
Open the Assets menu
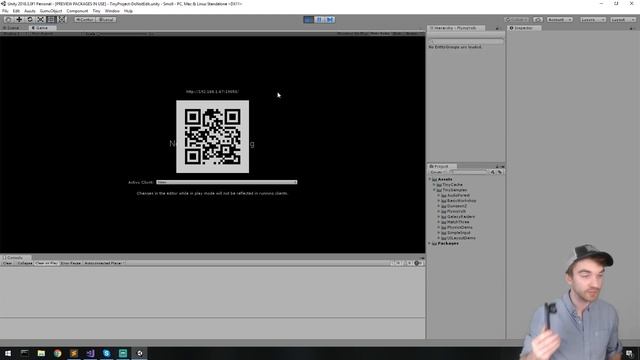click(30, 11)
